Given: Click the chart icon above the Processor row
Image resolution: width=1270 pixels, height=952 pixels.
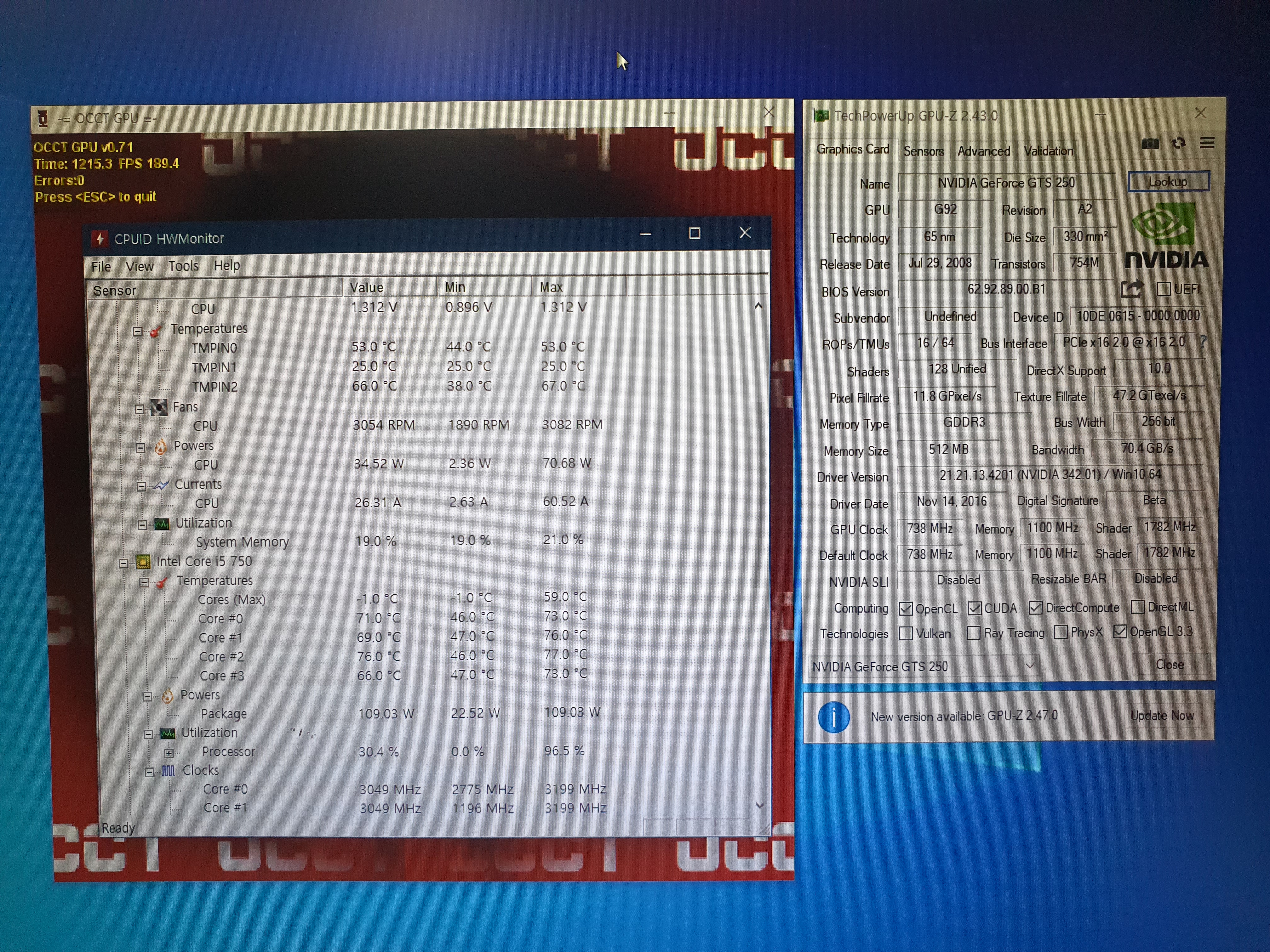Looking at the screenshot, I should (x=168, y=734).
